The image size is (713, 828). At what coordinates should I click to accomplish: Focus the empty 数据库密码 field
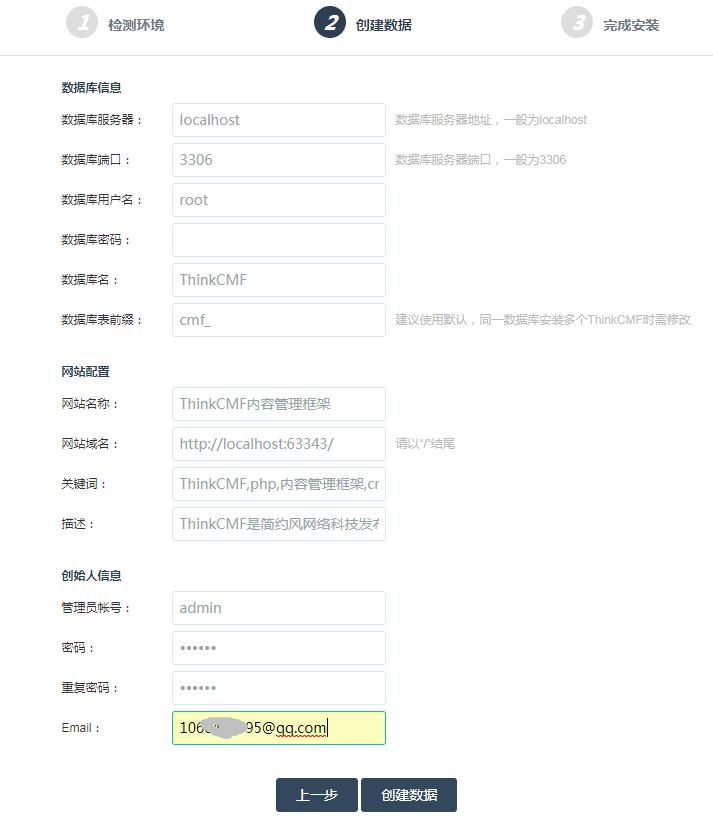pos(279,240)
